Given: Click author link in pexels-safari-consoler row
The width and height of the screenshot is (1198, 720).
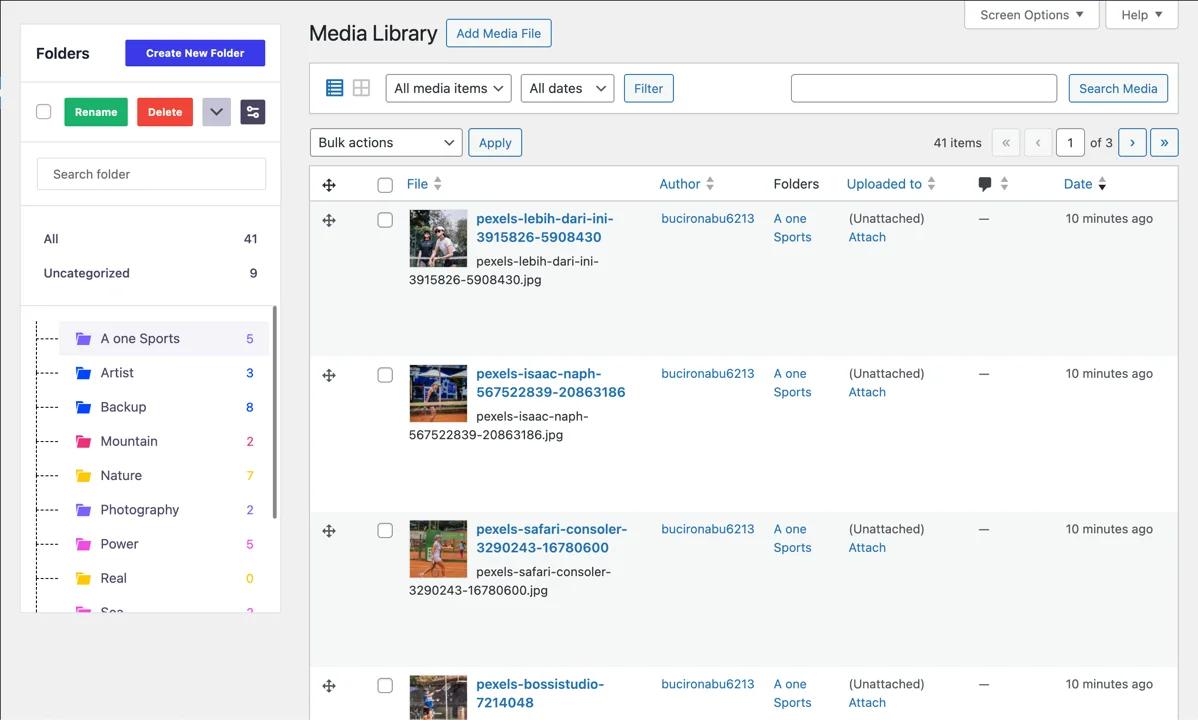Looking at the screenshot, I should (707, 529).
